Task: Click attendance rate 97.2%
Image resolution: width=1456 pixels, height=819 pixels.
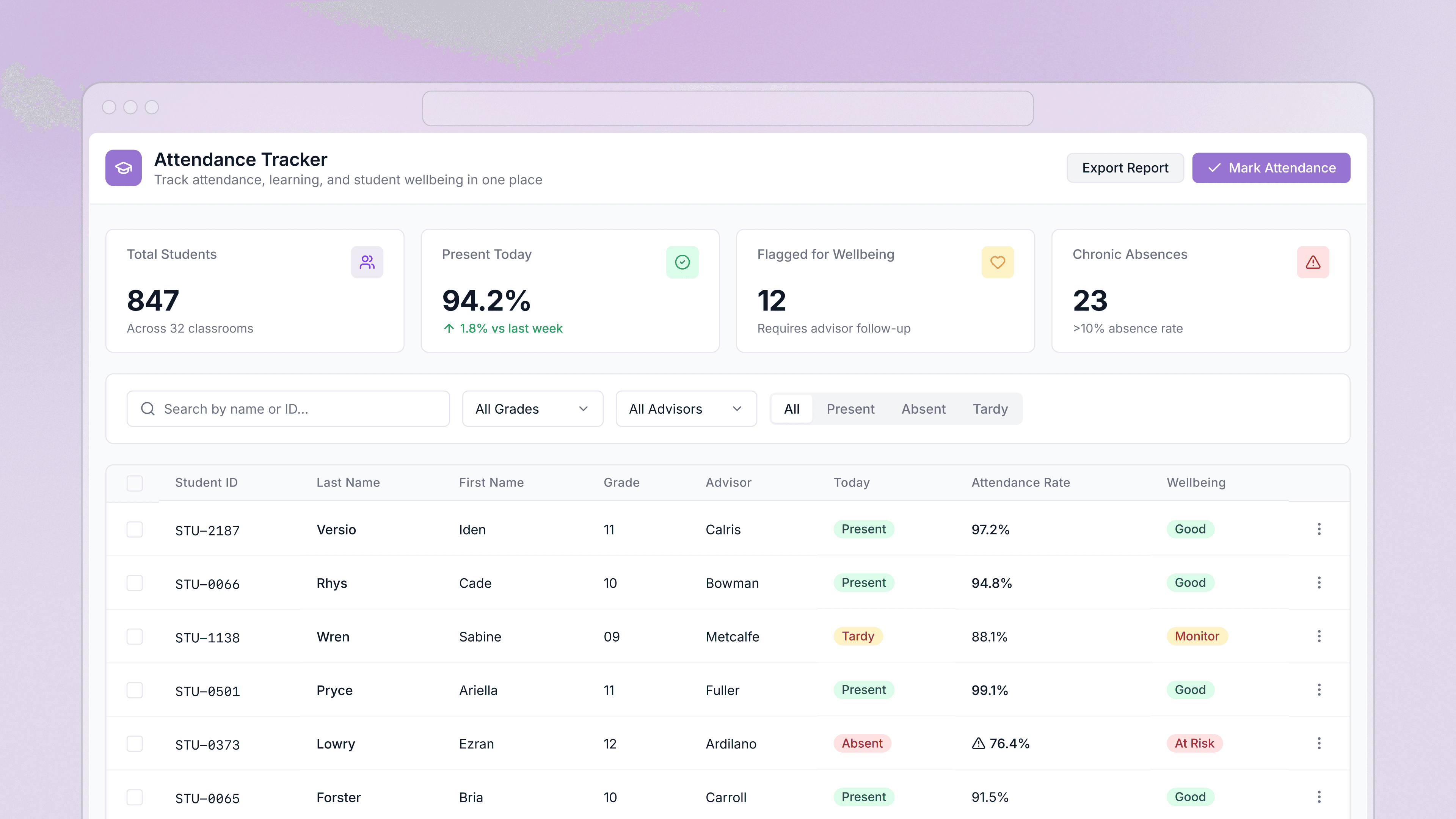Action: 990,530
